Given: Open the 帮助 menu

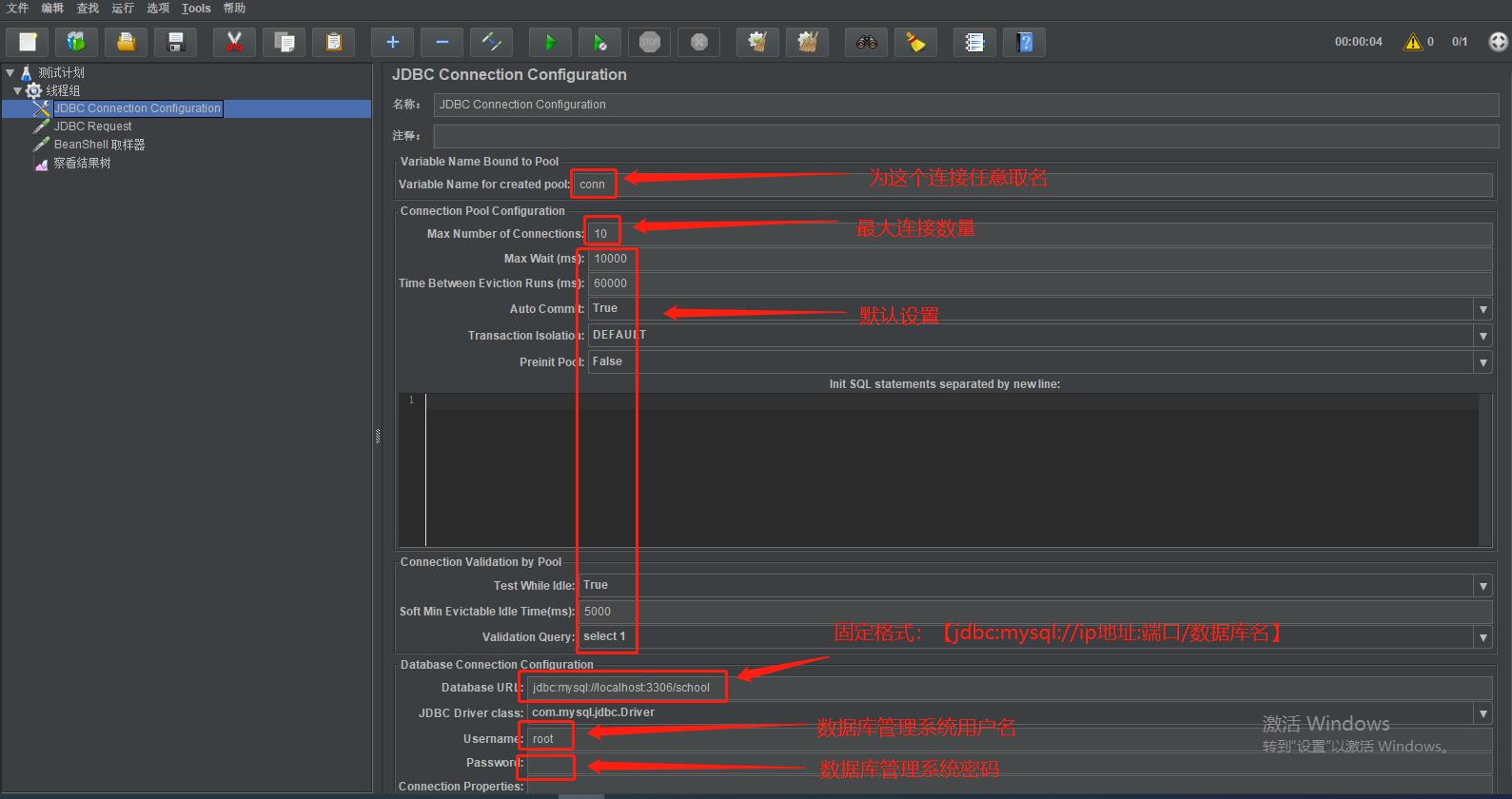Looking at the screenshot, I should [x=234, y=9].
